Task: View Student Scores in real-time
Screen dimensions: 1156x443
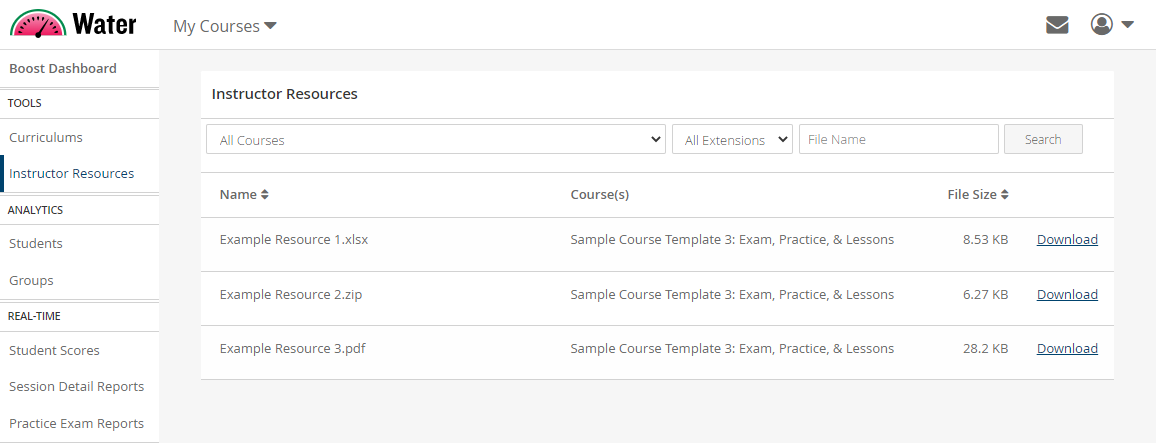Action: (54, 351)
